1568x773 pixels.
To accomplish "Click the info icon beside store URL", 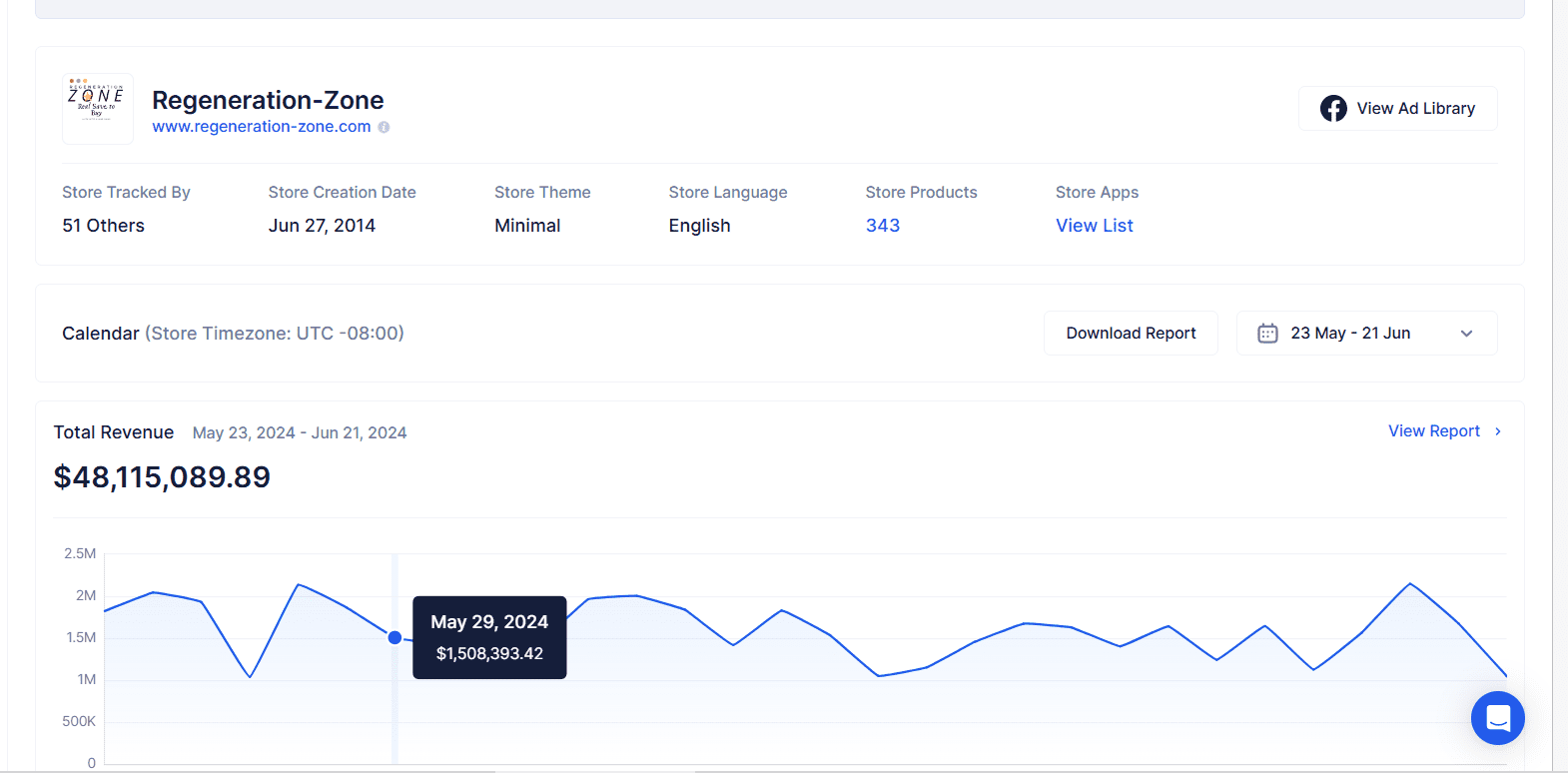I will (384, 127).
